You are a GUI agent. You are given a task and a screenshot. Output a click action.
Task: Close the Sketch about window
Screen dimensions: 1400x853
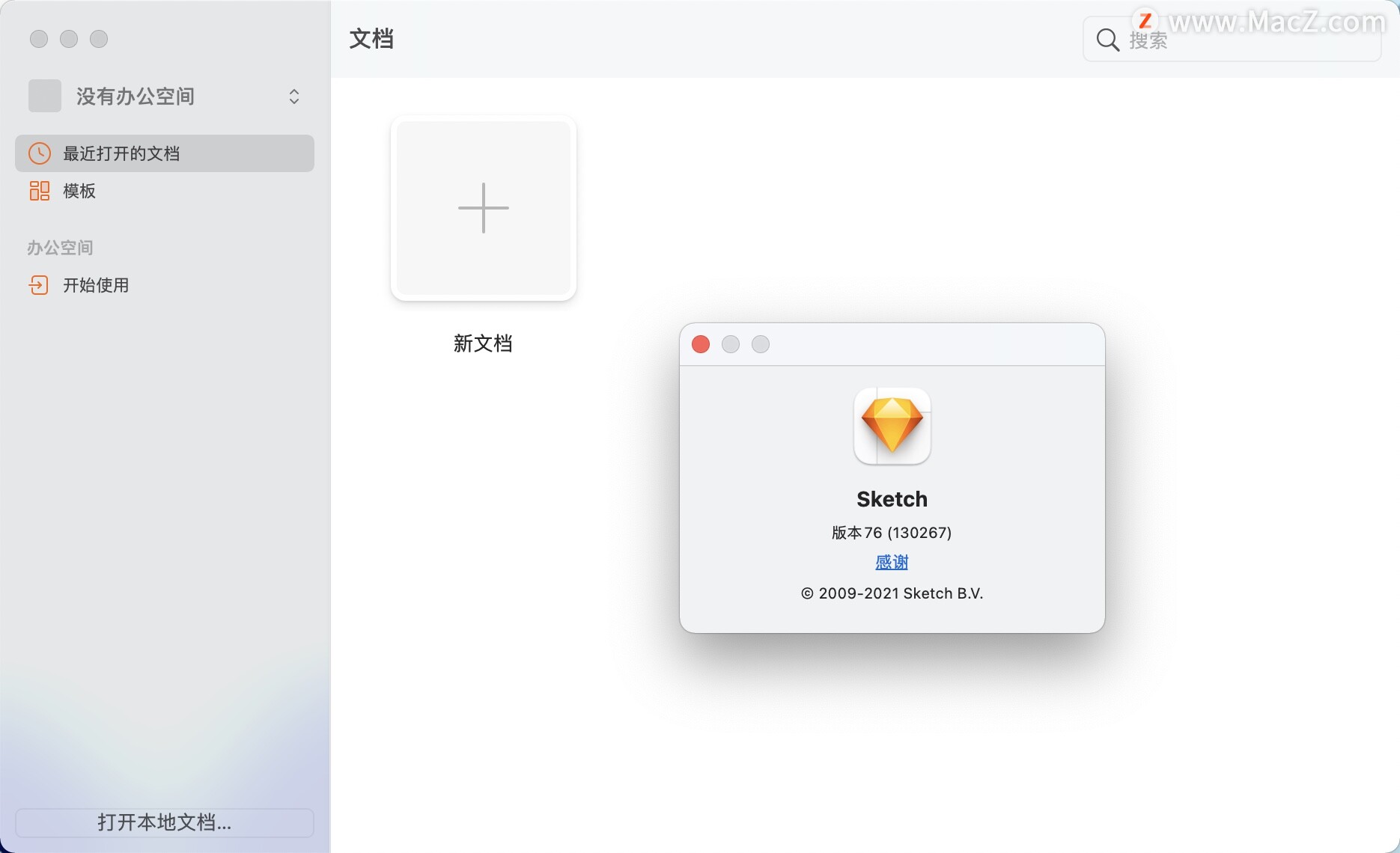(x=701, y=344)
